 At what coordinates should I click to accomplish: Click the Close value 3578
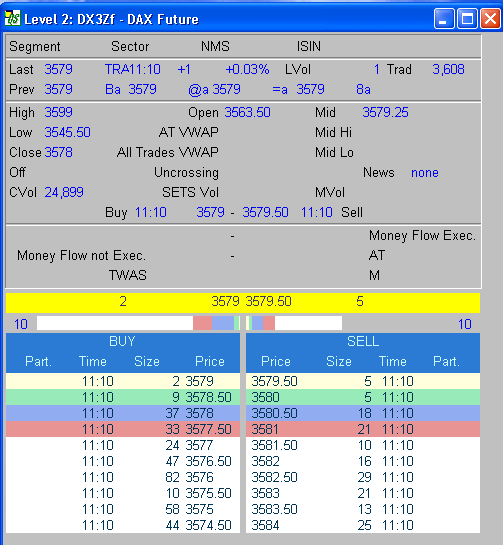[x=58, y=152]
